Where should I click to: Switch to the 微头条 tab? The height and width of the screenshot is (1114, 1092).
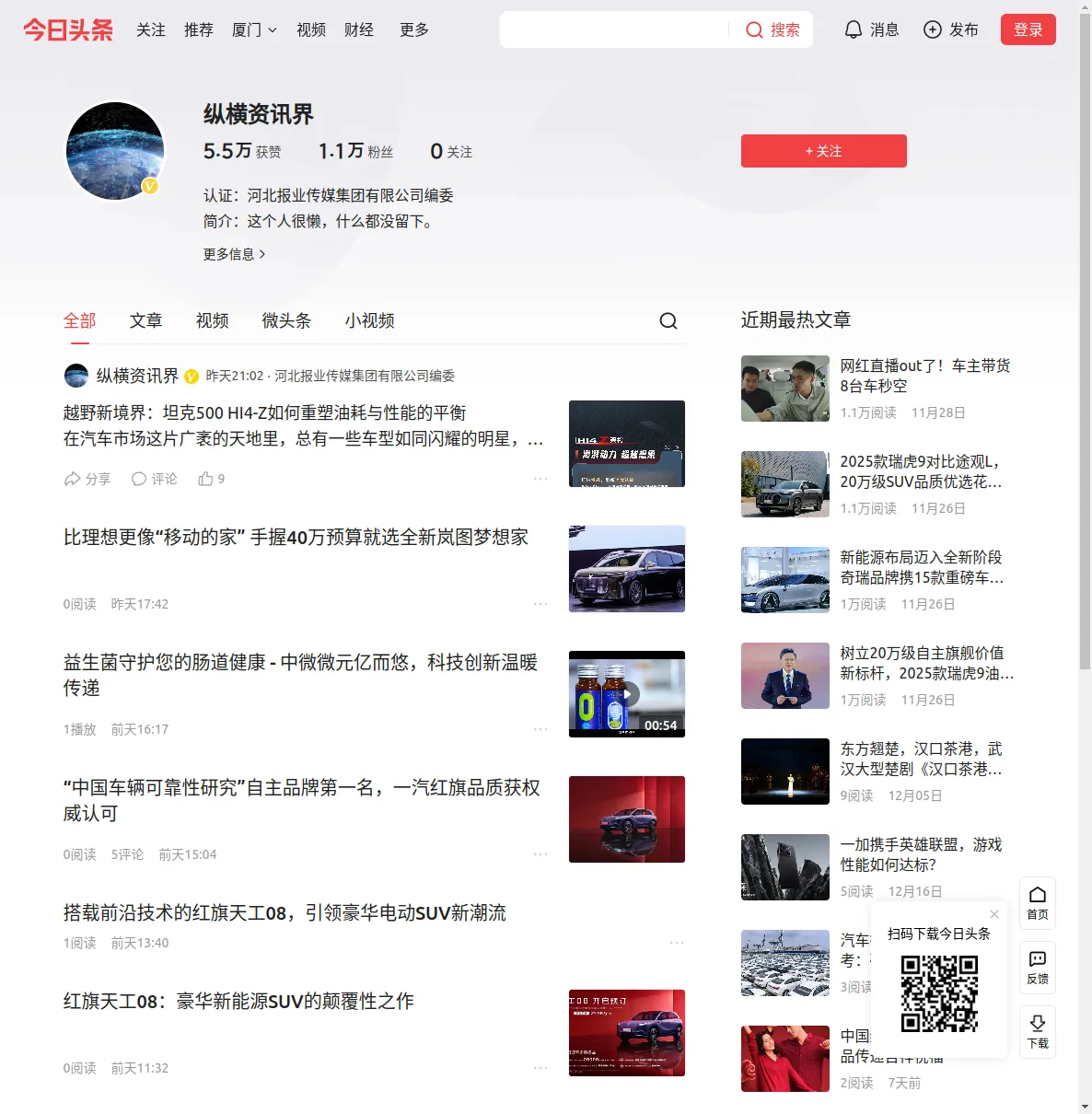(x=287, y=320)
